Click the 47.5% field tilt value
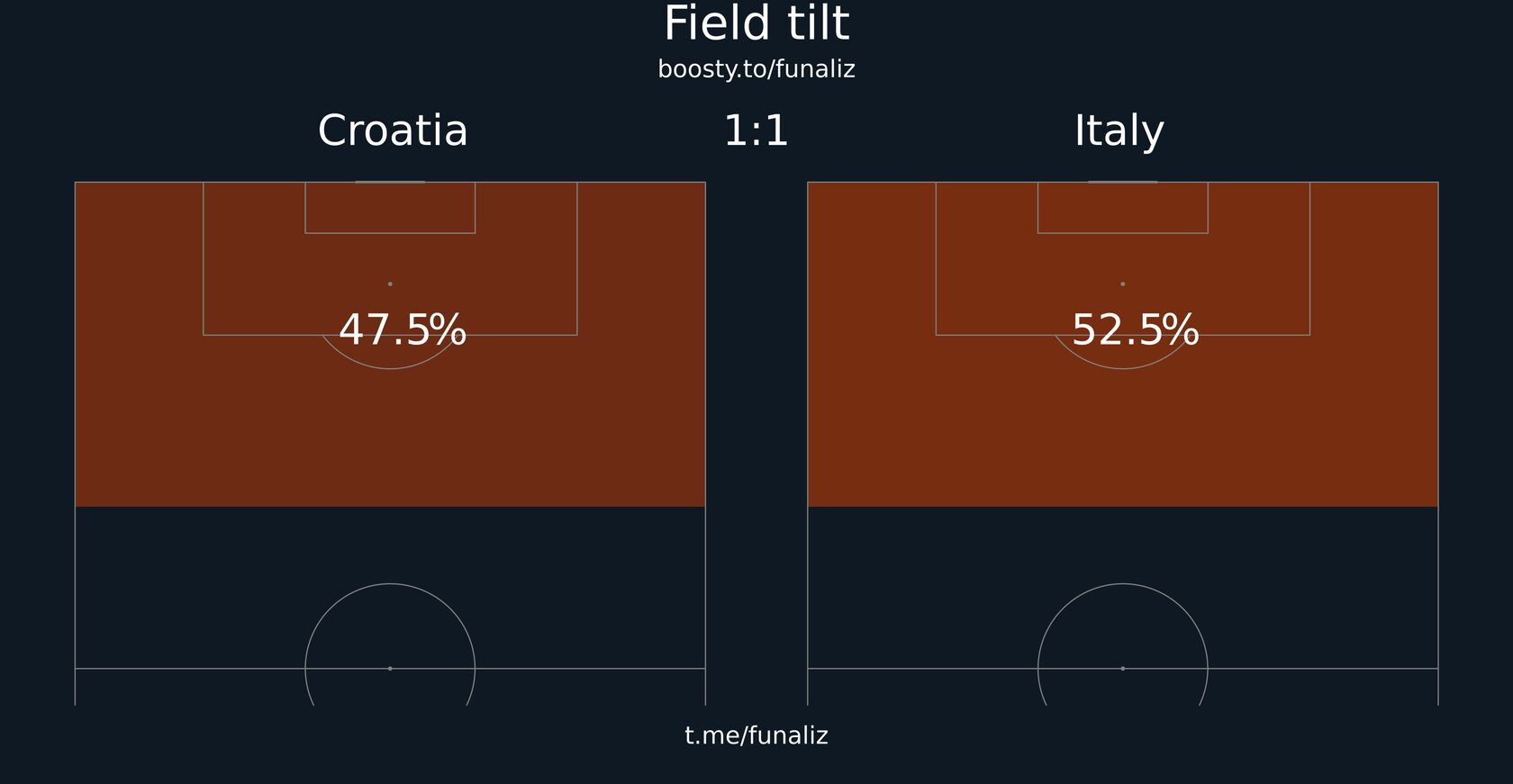The width and height of the screenshot is (1513, 784). coord(403,330)
